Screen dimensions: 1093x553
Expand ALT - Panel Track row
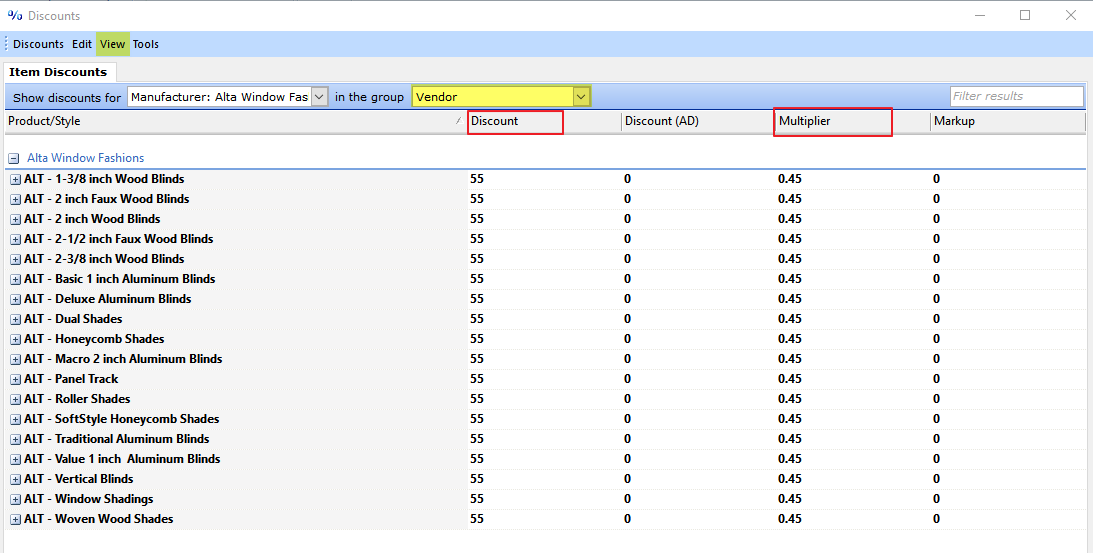pyautogui.click(x=15, y=380)
